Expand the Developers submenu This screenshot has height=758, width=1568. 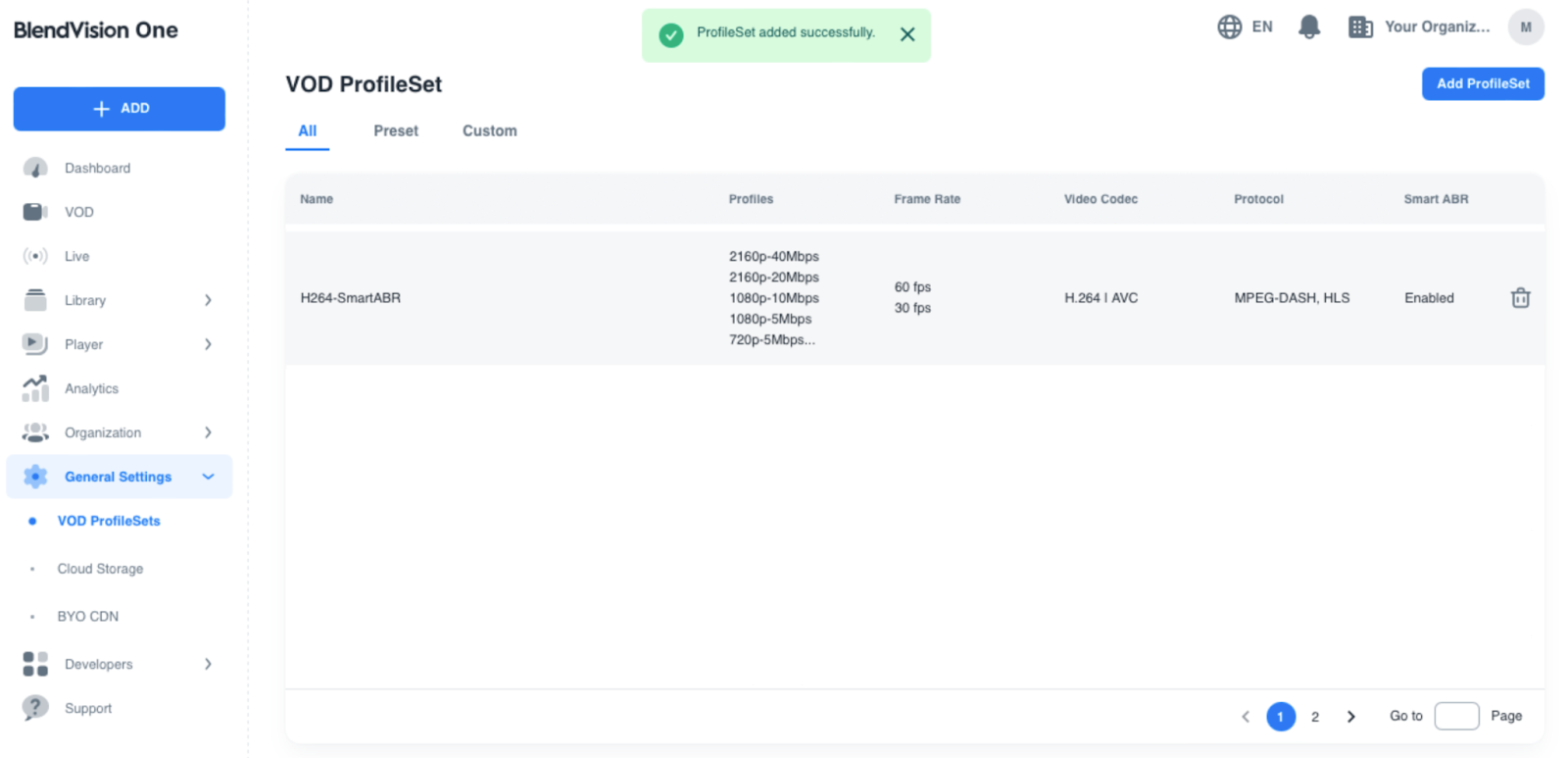click(208, 665)
